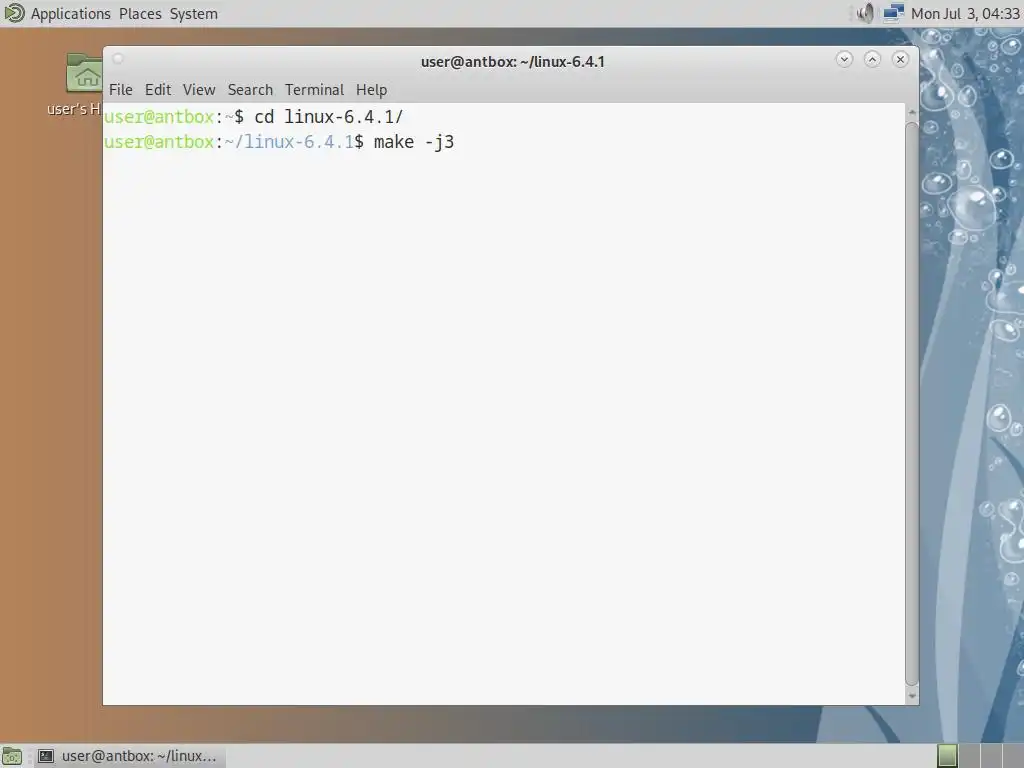Open the Edit menu in terminal
1024x768 pixels.
coord(158,89)
